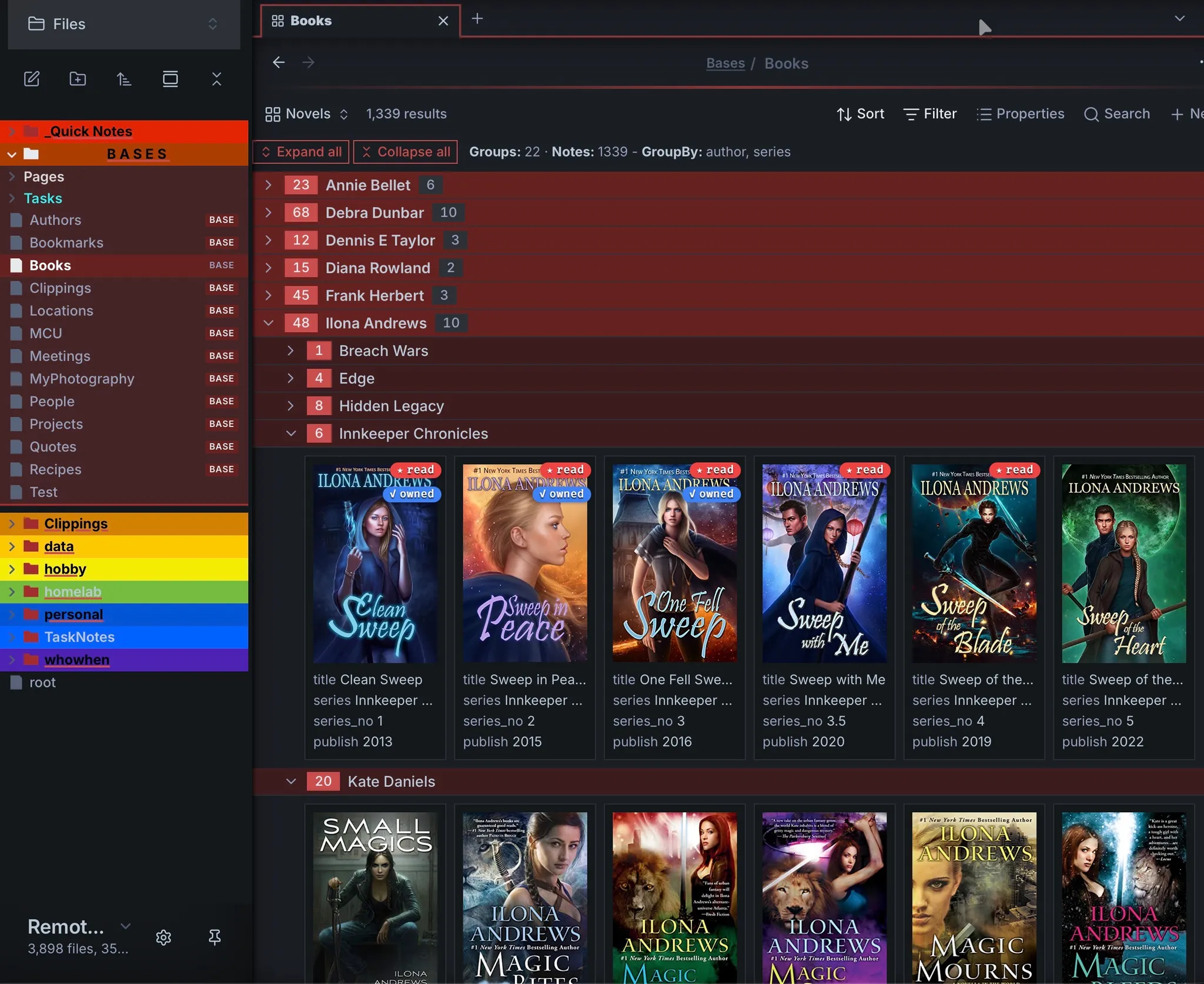The width and height of the screenshot is (1204, 984).
Task: Open vault settings with the gear icon
Action: (163, 938)
